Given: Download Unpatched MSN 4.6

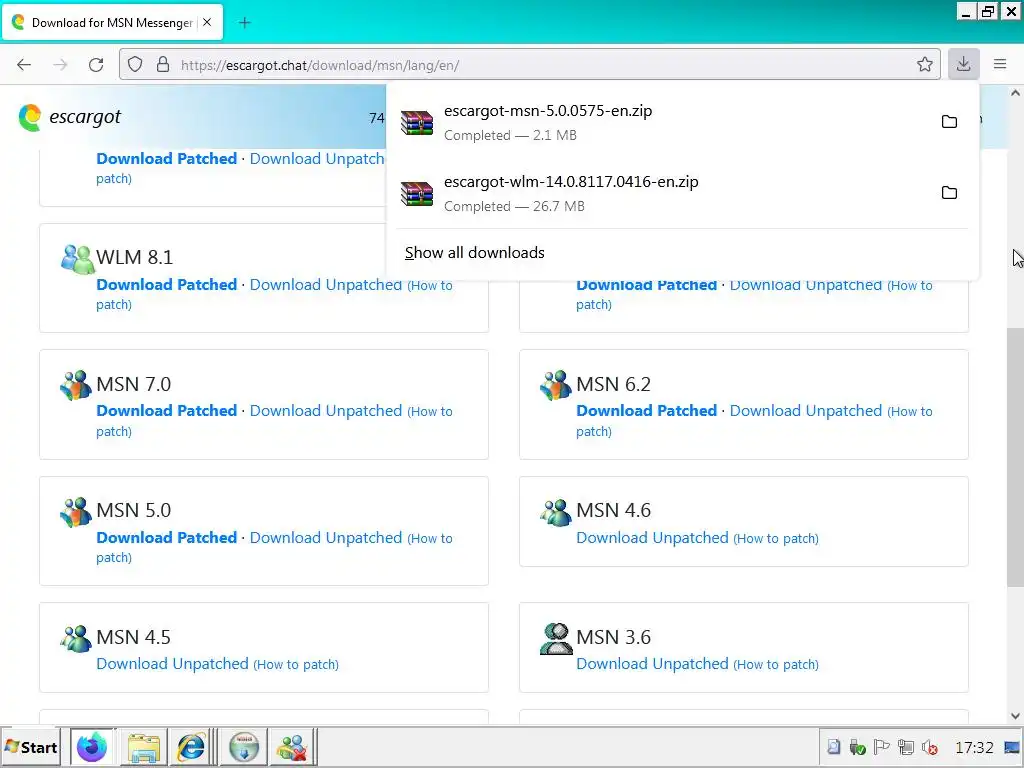Looking at the screenshot, I should (652, 537).
